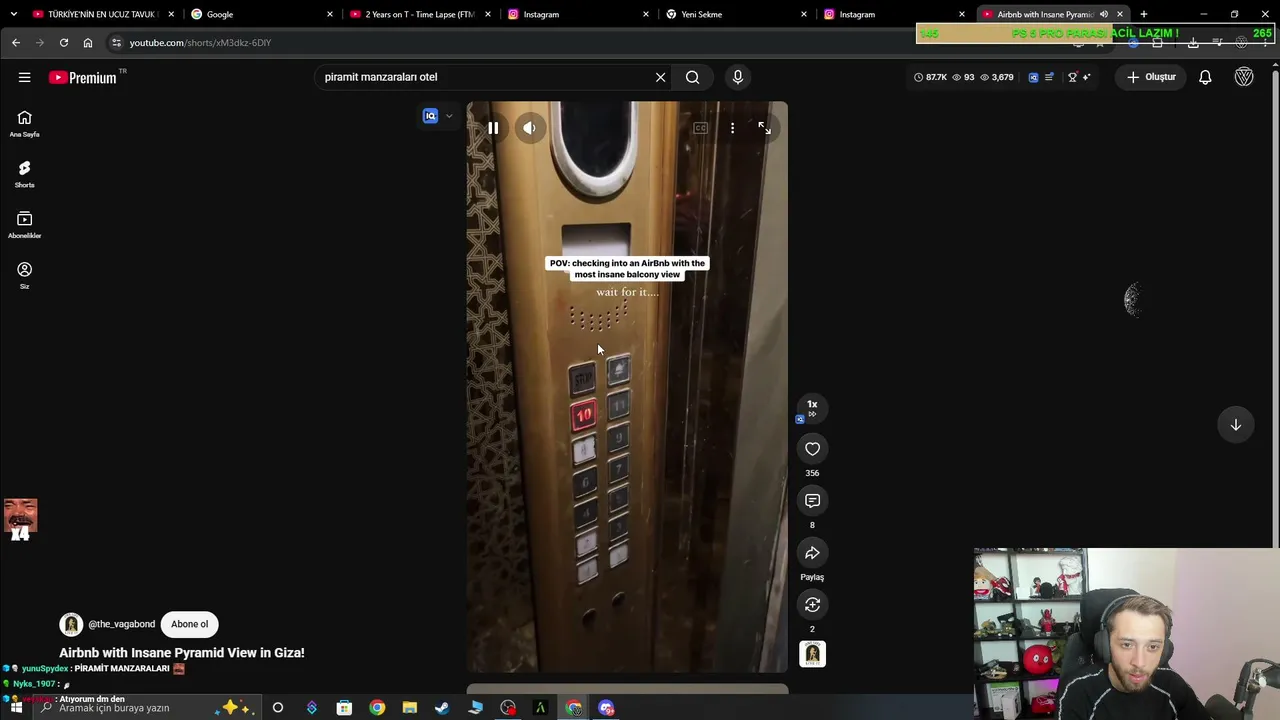Open vidIQ icon in YouTube header

tap(1033, 77)
